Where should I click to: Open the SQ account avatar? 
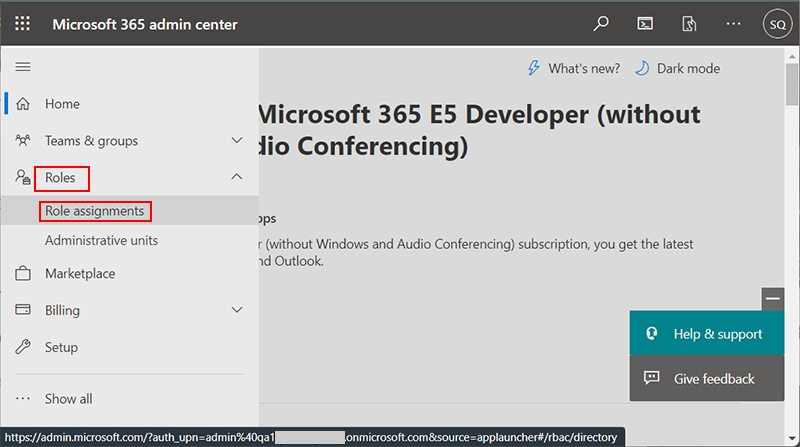tap(777, 24)
